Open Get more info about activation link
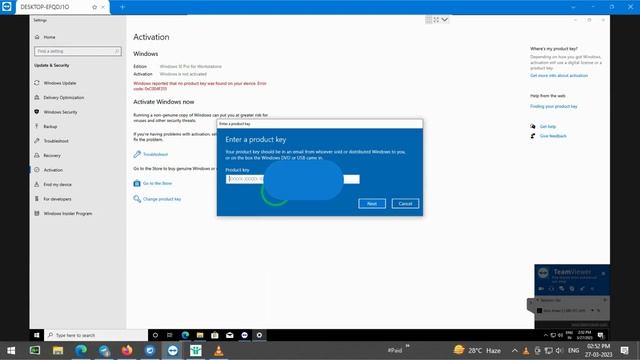 (559, 76)
